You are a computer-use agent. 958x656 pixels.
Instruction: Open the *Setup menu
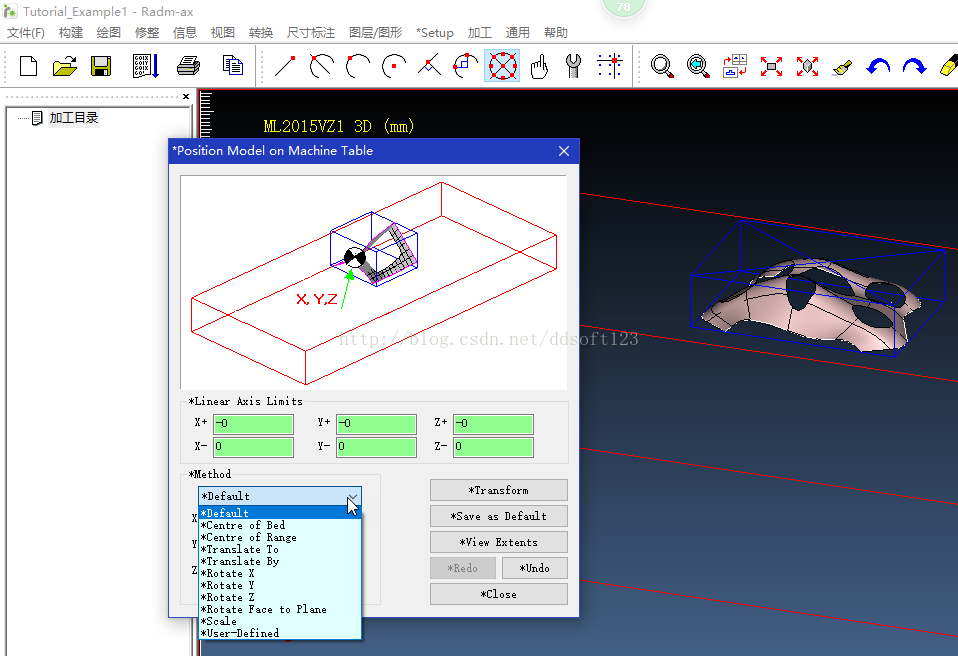434,32
